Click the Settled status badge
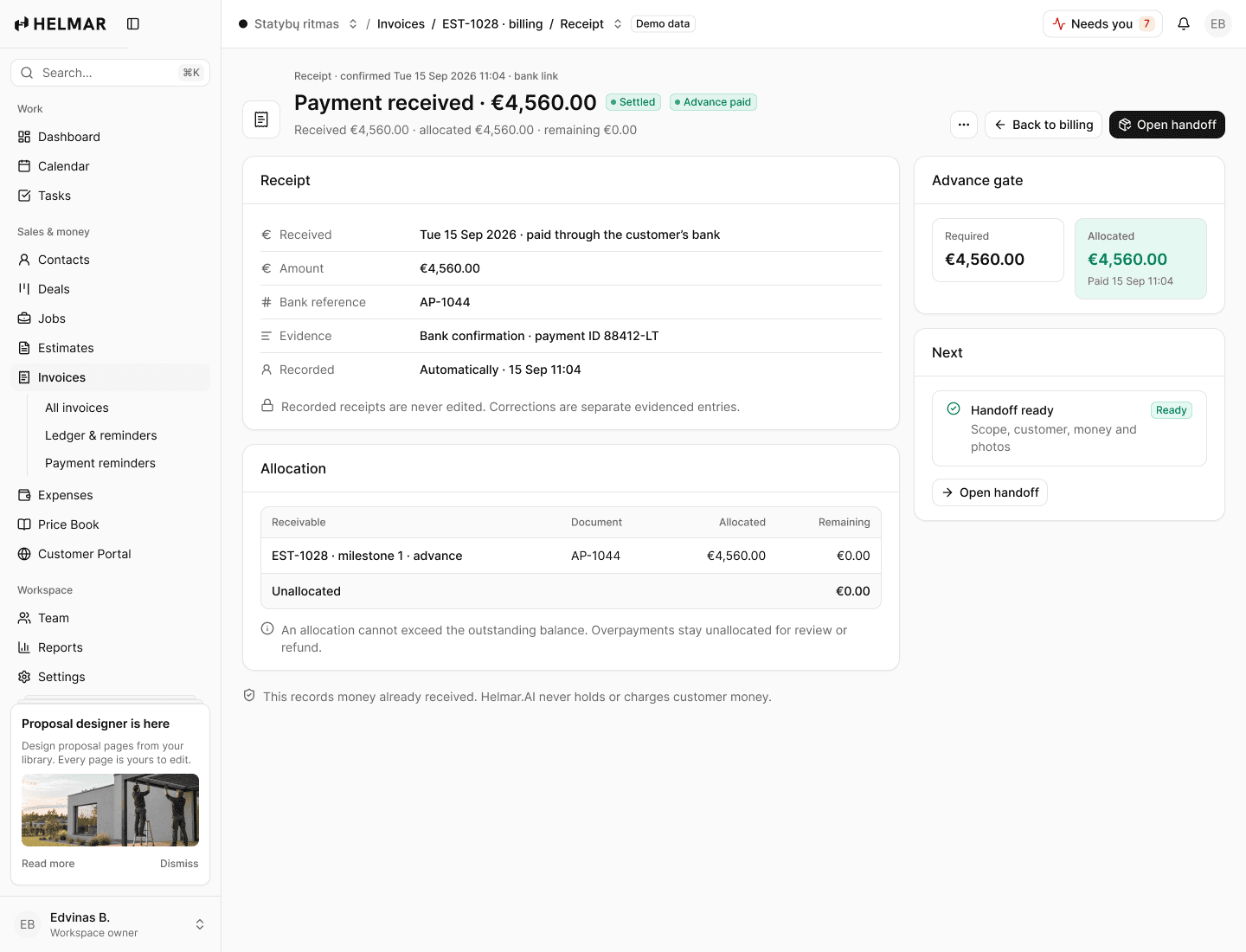The height and width of the screenshot is (952, 1246). coord(633,102)
